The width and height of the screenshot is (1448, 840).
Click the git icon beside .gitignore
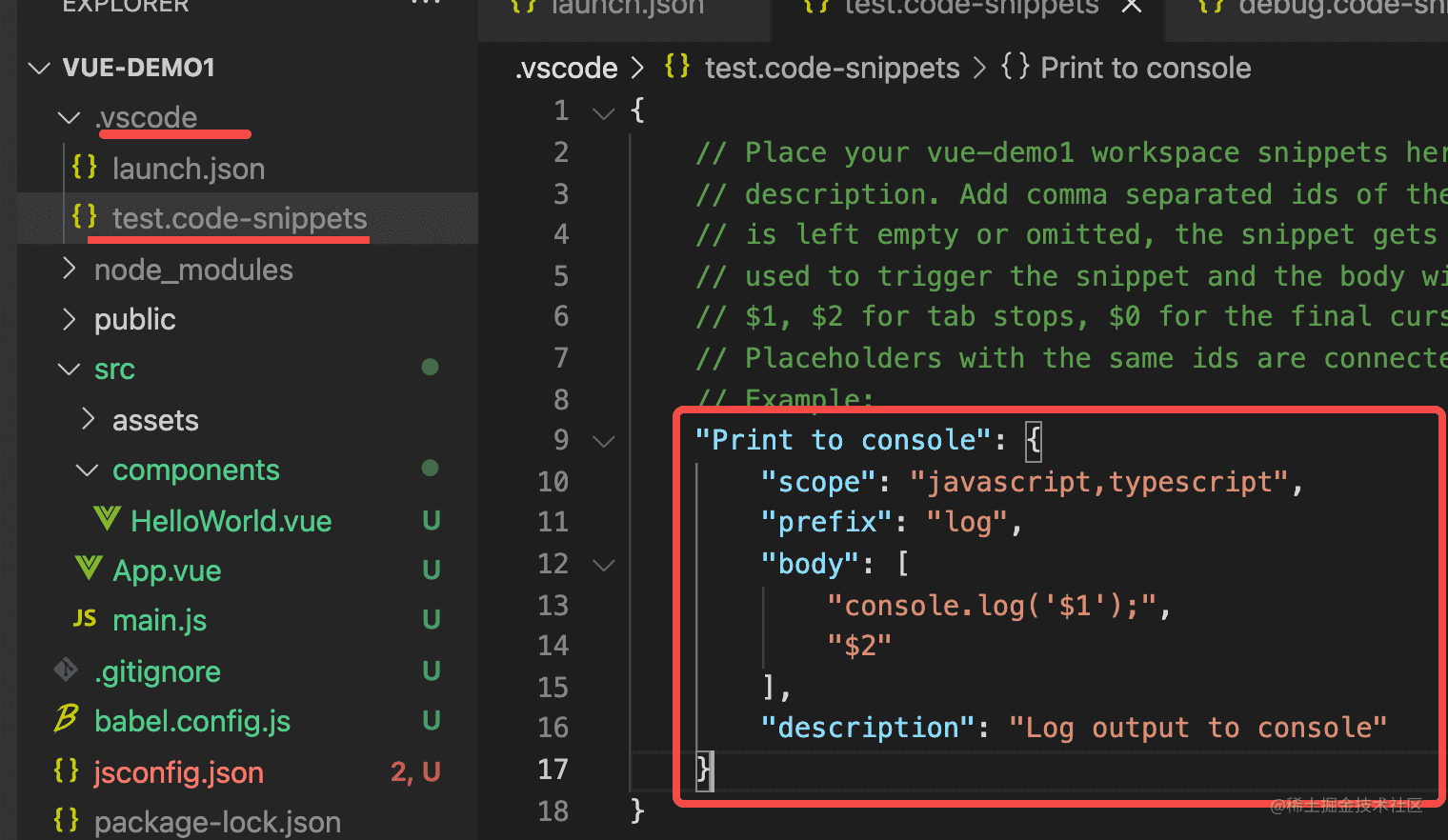tap(67, 670)
